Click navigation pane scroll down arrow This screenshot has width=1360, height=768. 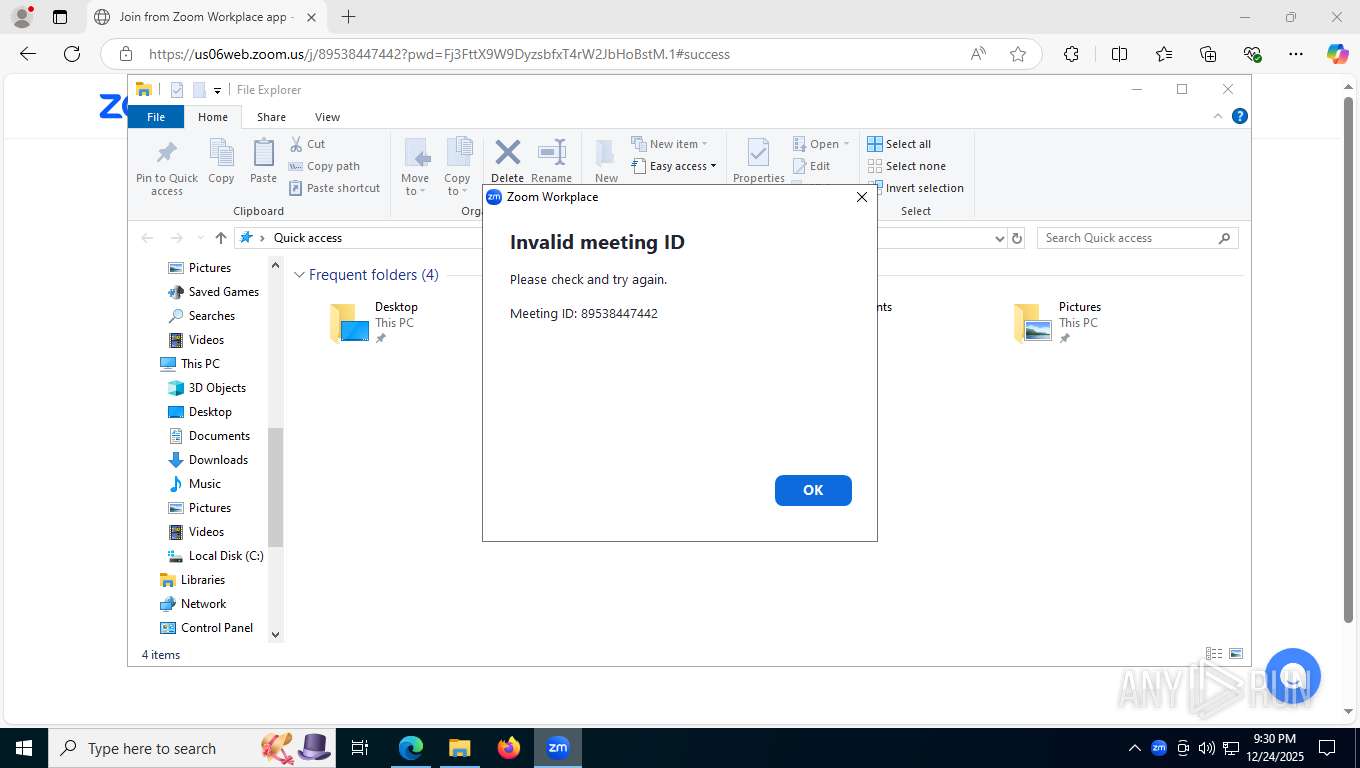(x=276, y=634)
